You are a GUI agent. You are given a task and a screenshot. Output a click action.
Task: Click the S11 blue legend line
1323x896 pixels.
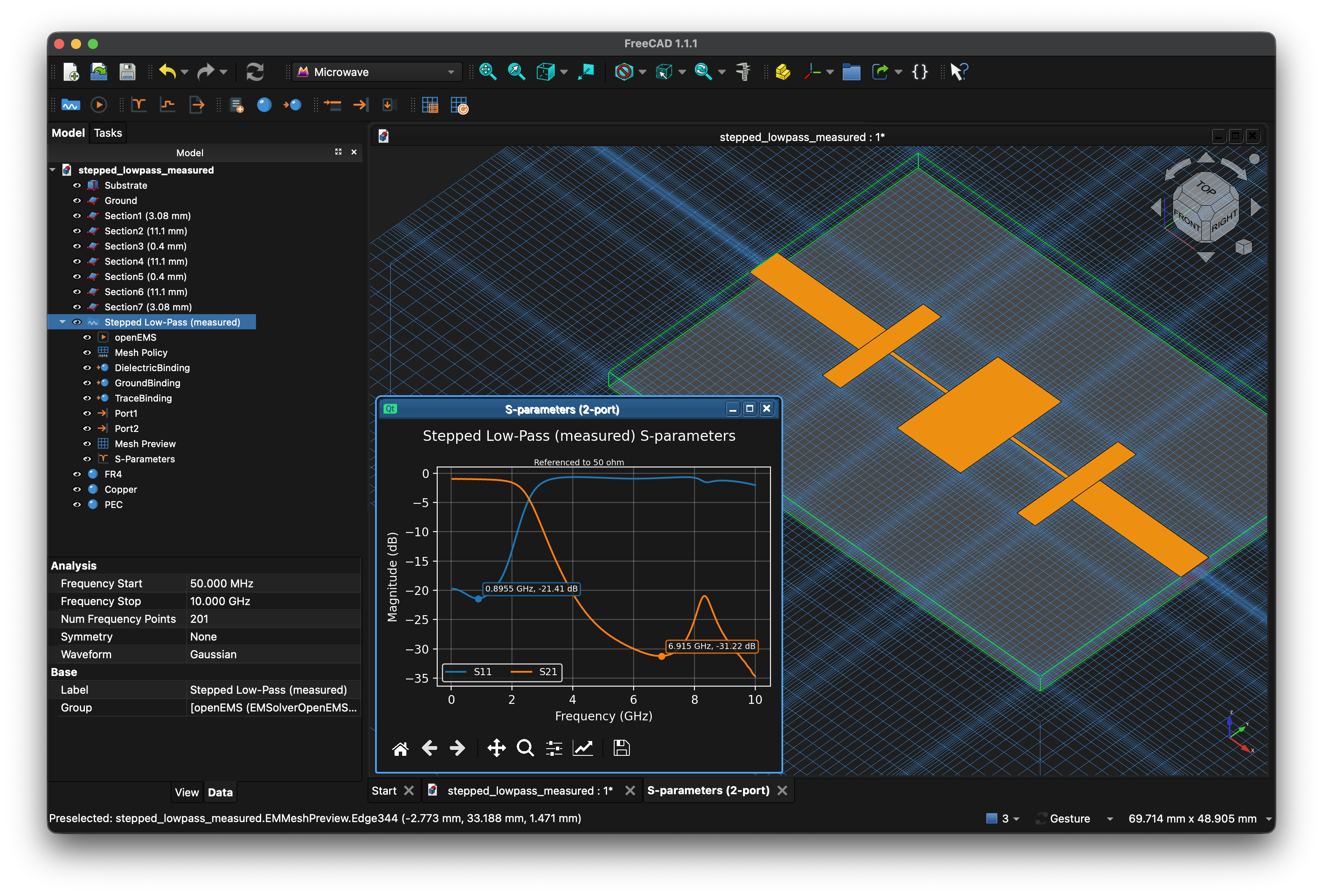pyautogui.click(x=455, y=672)
